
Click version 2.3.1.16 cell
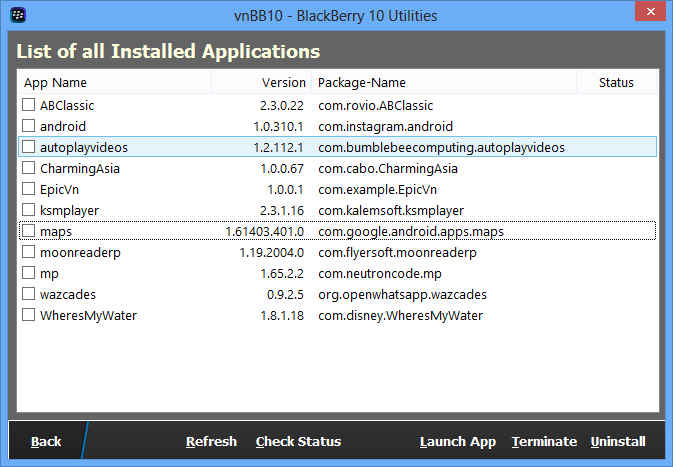click(282, 211)
